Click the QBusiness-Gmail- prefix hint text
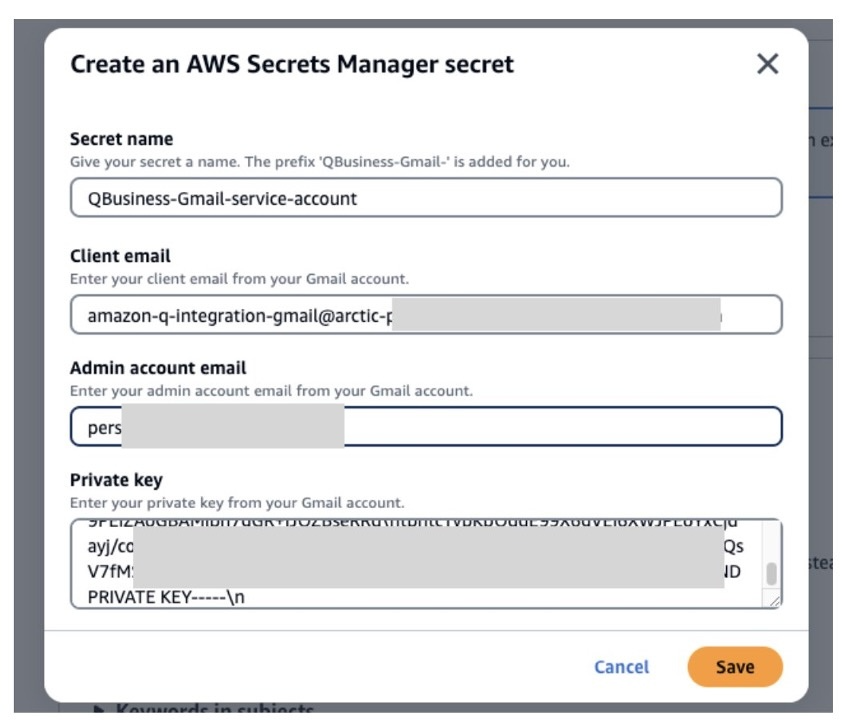Viewport: 844px width, 724px height. pos(320,161)
